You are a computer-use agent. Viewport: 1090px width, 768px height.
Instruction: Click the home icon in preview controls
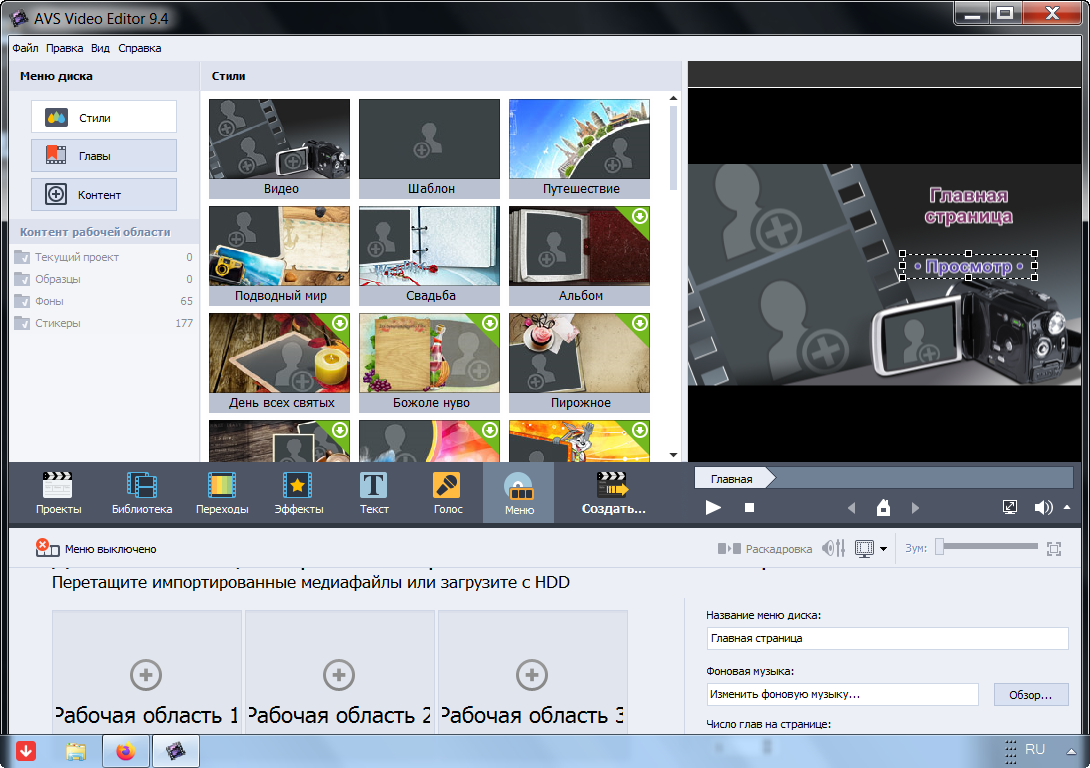point(883,508)
